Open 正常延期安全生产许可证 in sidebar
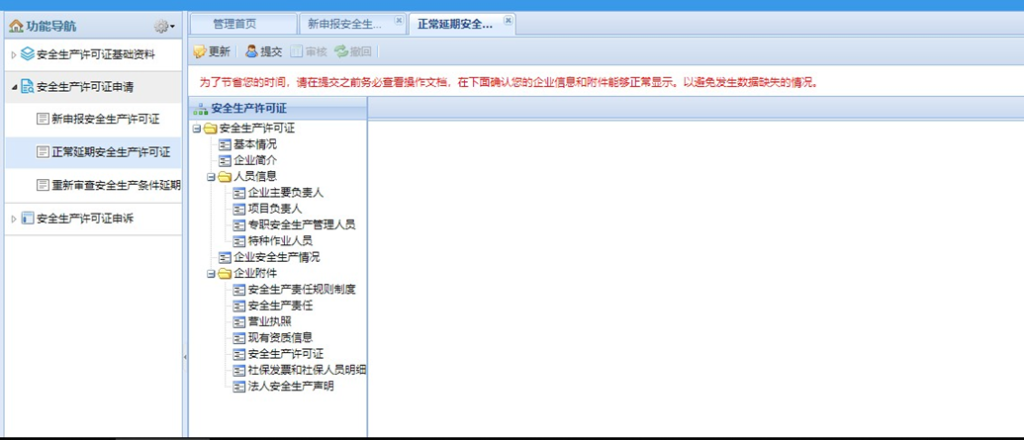 [111, 153]
